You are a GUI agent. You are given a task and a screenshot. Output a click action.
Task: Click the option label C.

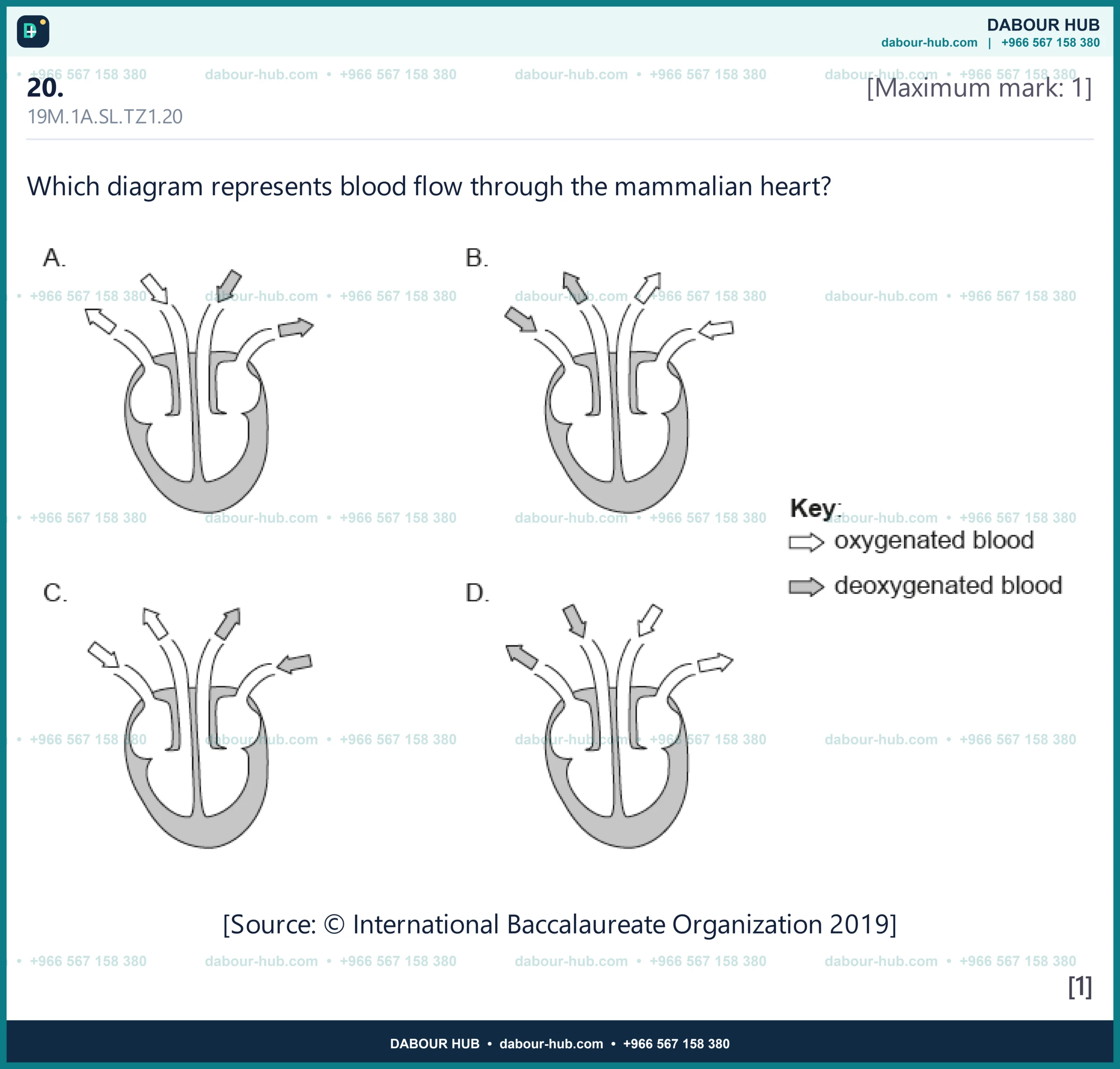click(x=55, y=593)
